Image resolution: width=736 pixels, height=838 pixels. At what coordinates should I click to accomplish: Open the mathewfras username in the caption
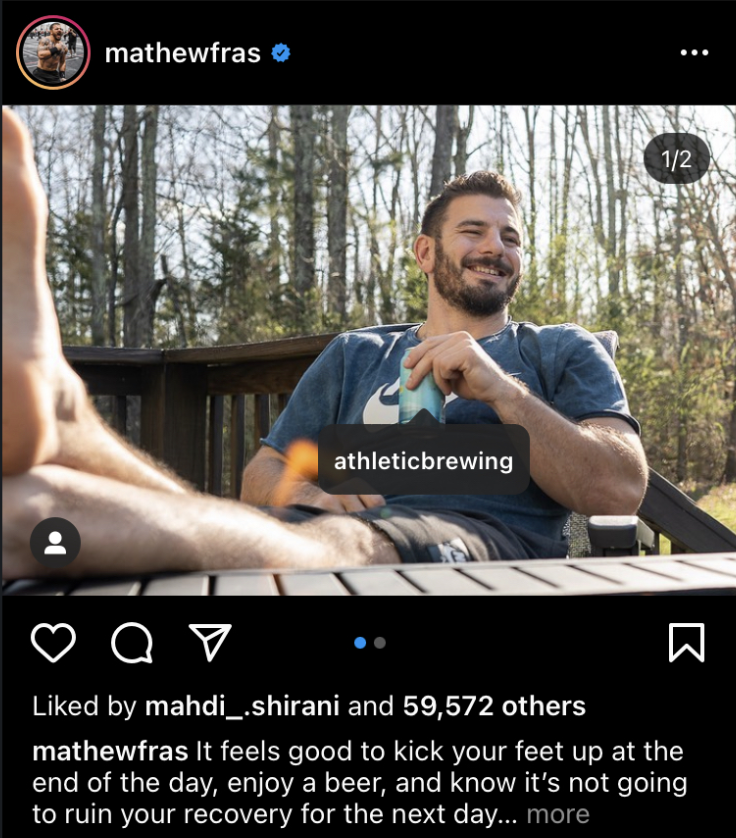click(x=110, y=751)
